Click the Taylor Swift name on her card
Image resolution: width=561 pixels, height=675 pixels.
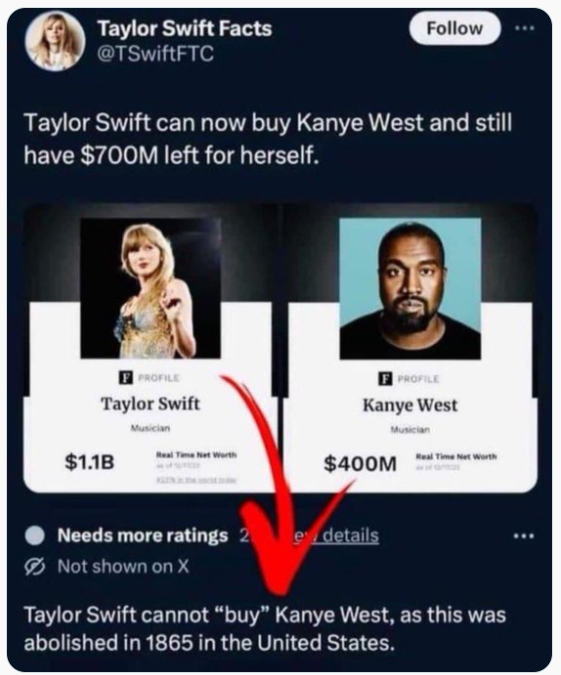[151, 404]
